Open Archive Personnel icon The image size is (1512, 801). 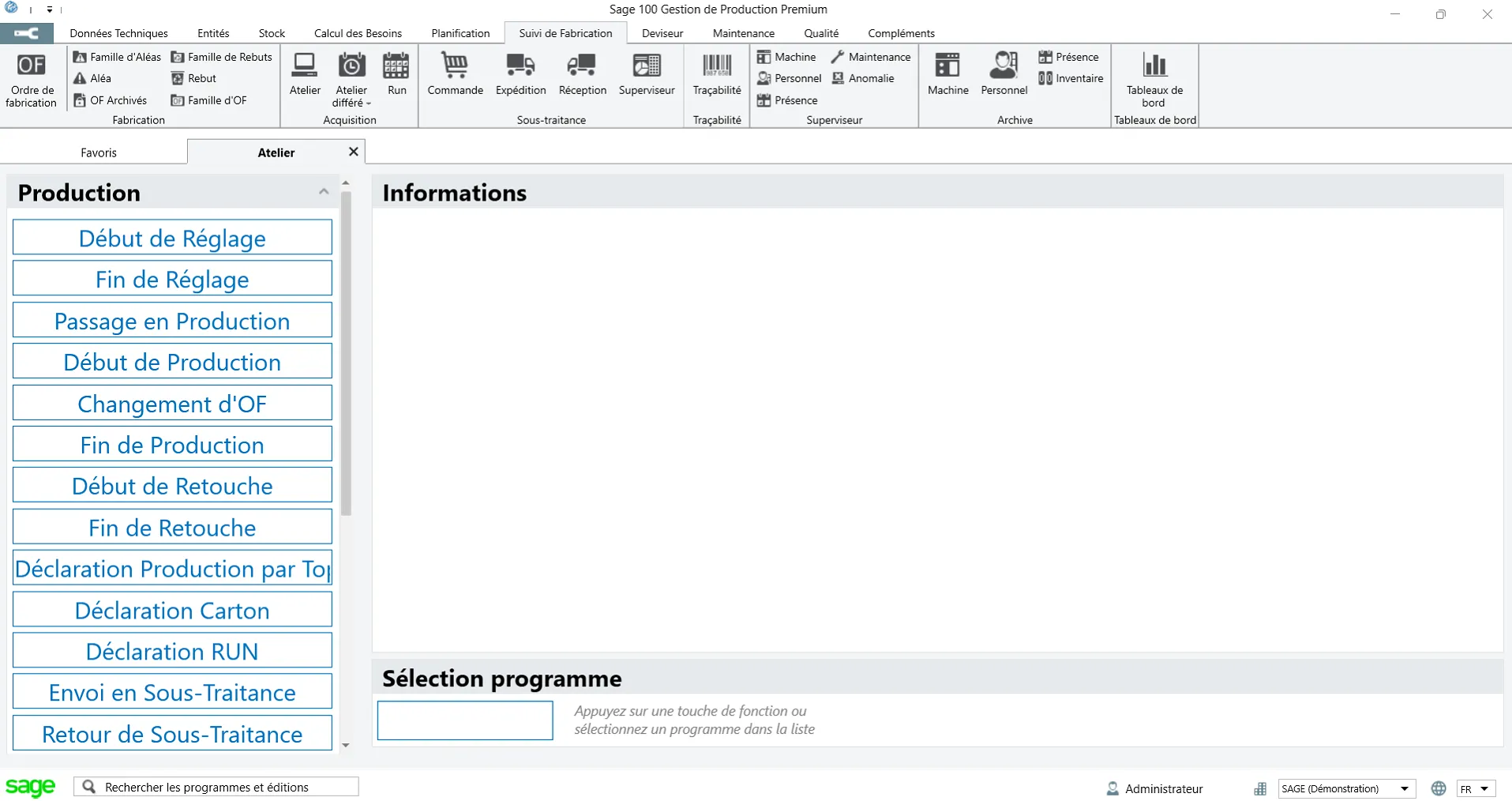tap(1004, 73)
